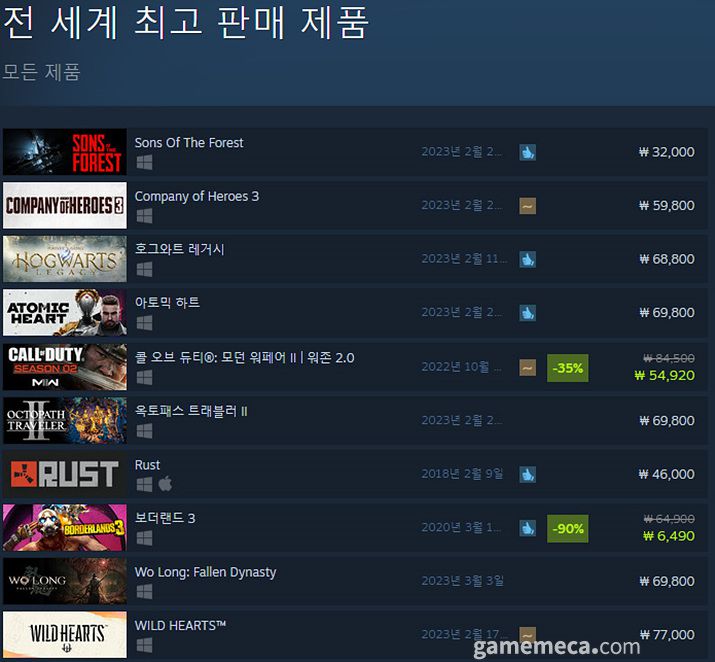Click the Hogwarts Legacy thumbs-up review icon

point(528,259)
